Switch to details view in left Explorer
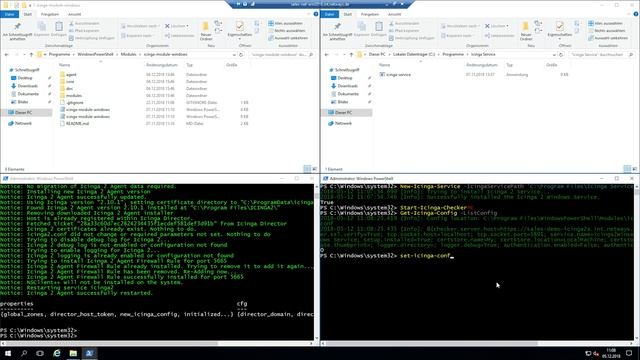The image size is (640, 360). (307, 169)
